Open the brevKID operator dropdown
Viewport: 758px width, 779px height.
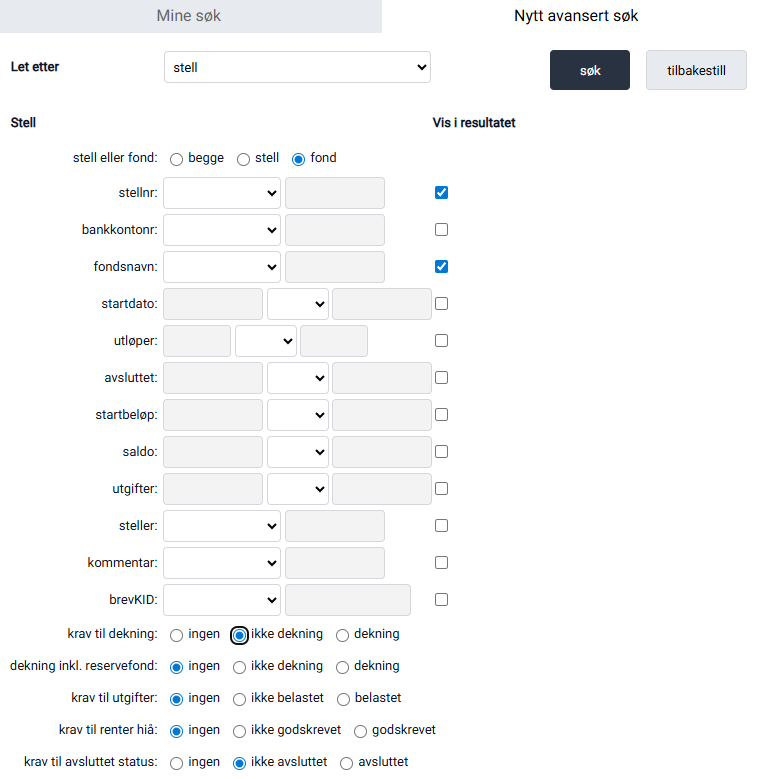click(x=222, y=600)
